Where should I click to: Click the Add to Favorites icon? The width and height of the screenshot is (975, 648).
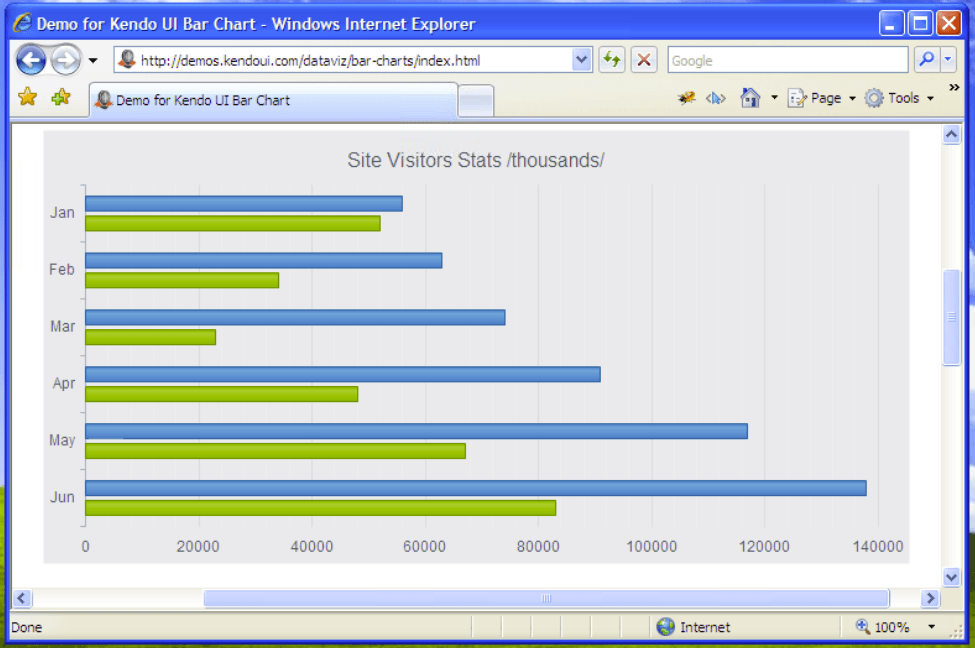(x=61, y=97)
